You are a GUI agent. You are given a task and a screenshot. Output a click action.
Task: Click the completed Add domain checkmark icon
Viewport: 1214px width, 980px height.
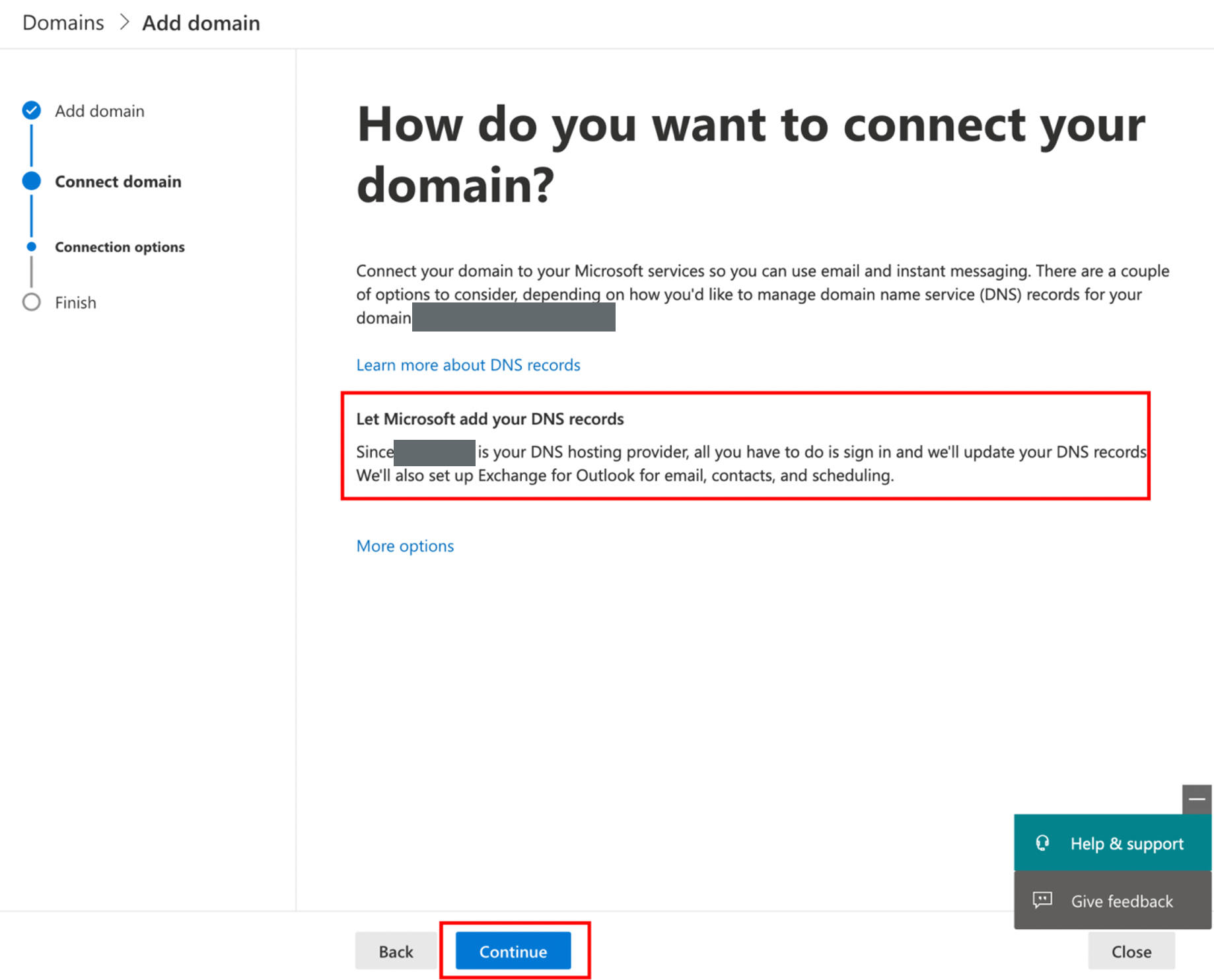(x=31, y=110)
